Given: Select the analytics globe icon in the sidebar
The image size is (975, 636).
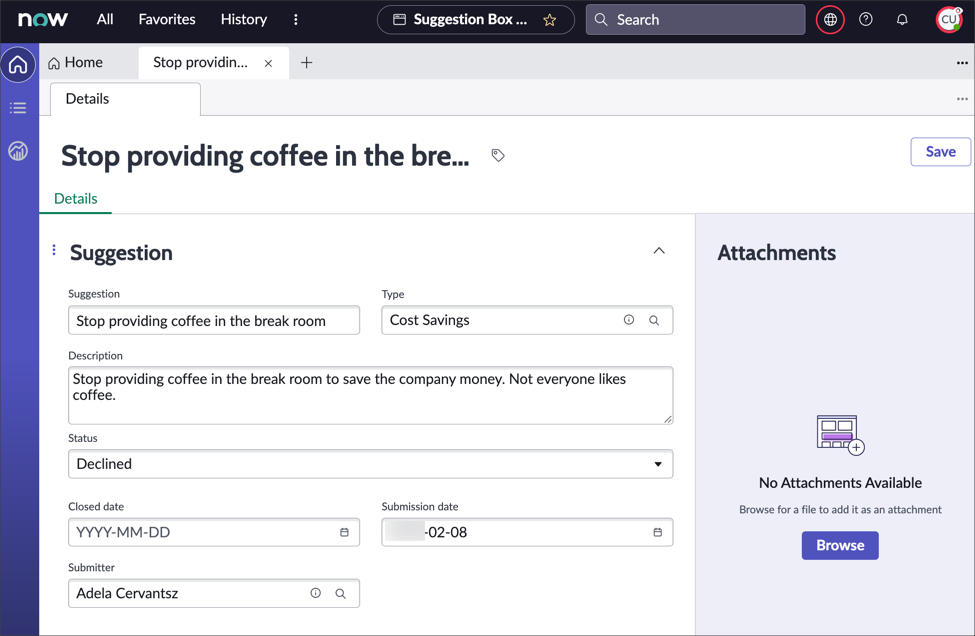Looking at the screenshot, I should pyautogui.click(x=18, y=150).
